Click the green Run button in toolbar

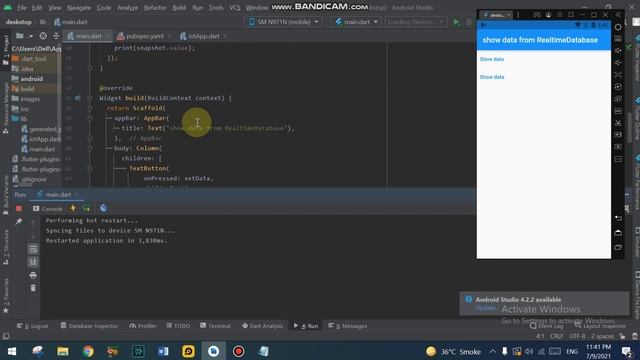click(456, 22)
